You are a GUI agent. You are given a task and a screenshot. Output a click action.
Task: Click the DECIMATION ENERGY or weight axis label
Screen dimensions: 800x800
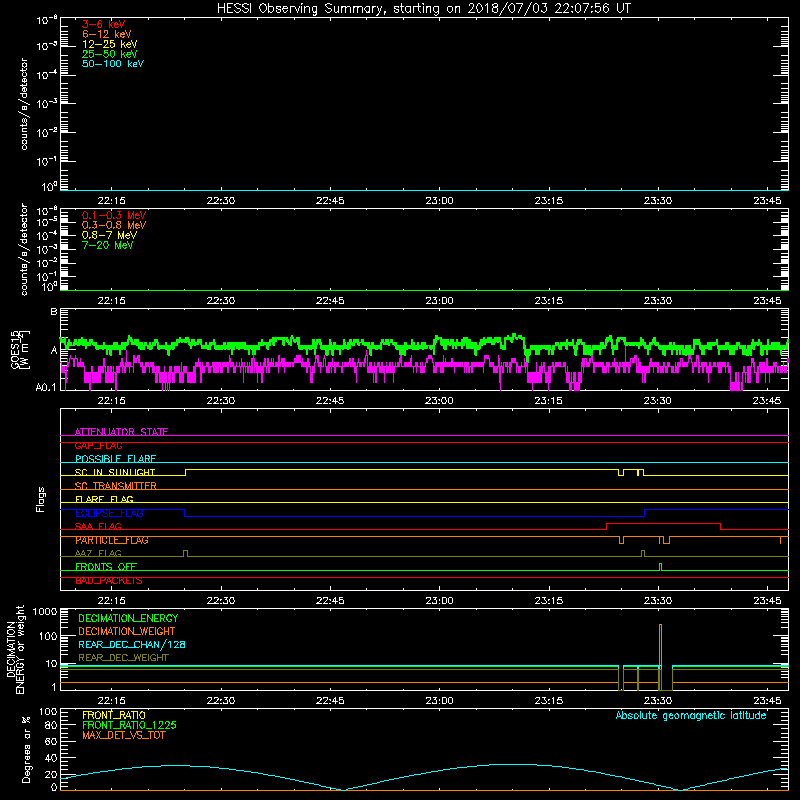(x=15, y=649)
